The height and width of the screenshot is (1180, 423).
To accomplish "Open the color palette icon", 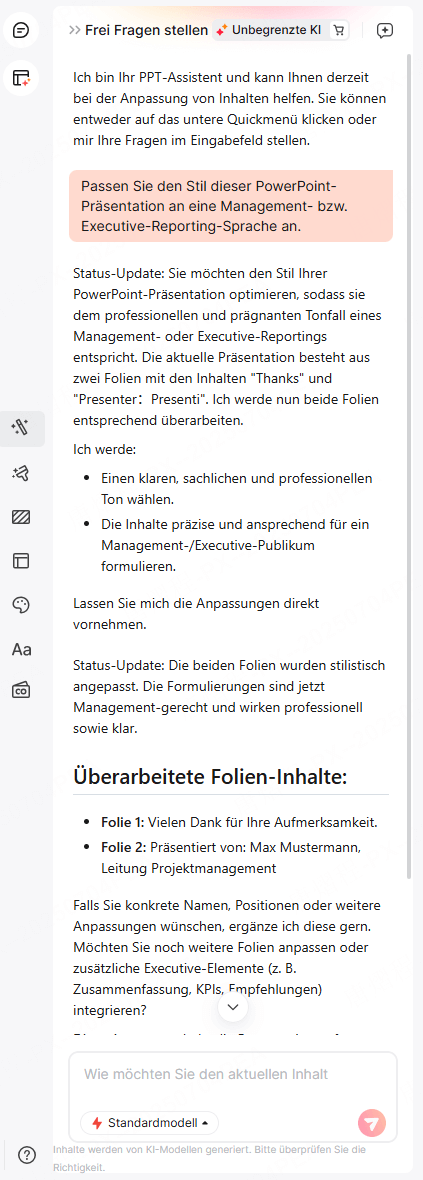I will (x=21, y=605).
